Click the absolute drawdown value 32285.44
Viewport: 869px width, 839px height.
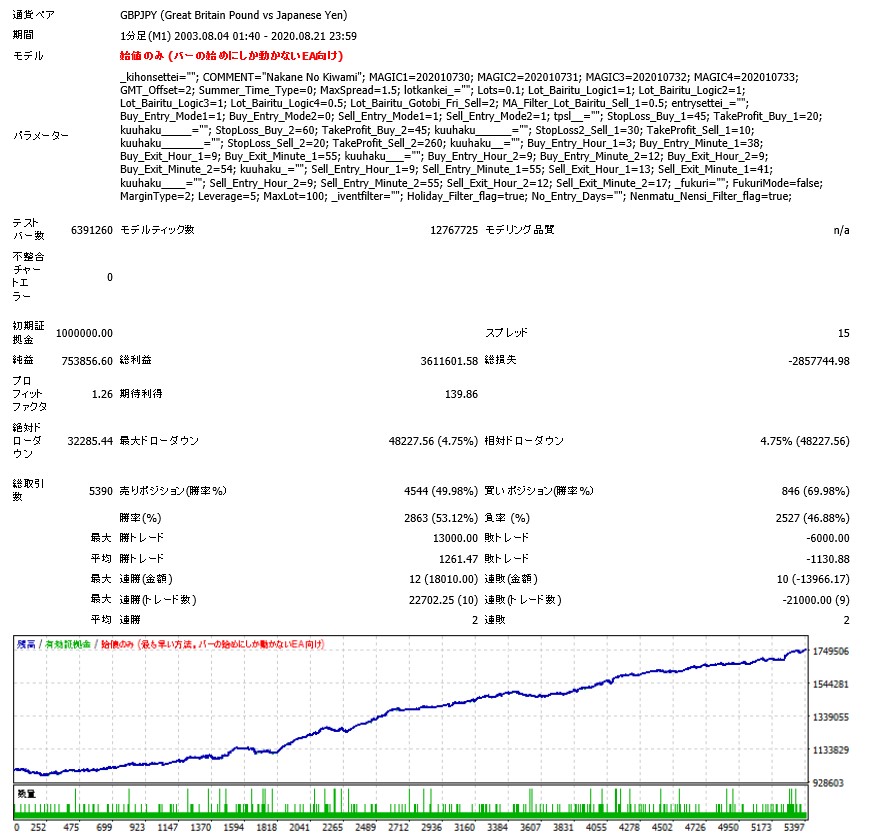[90, 441]
